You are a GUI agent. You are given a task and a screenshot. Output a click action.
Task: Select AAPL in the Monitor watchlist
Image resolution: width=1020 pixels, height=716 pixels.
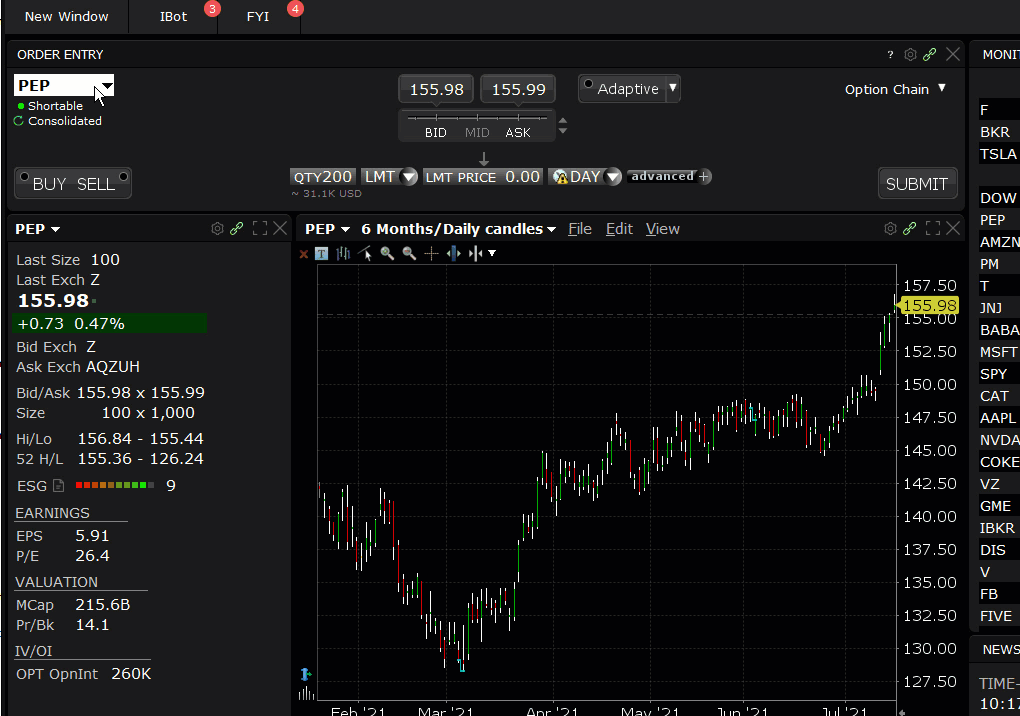[999, 418]
